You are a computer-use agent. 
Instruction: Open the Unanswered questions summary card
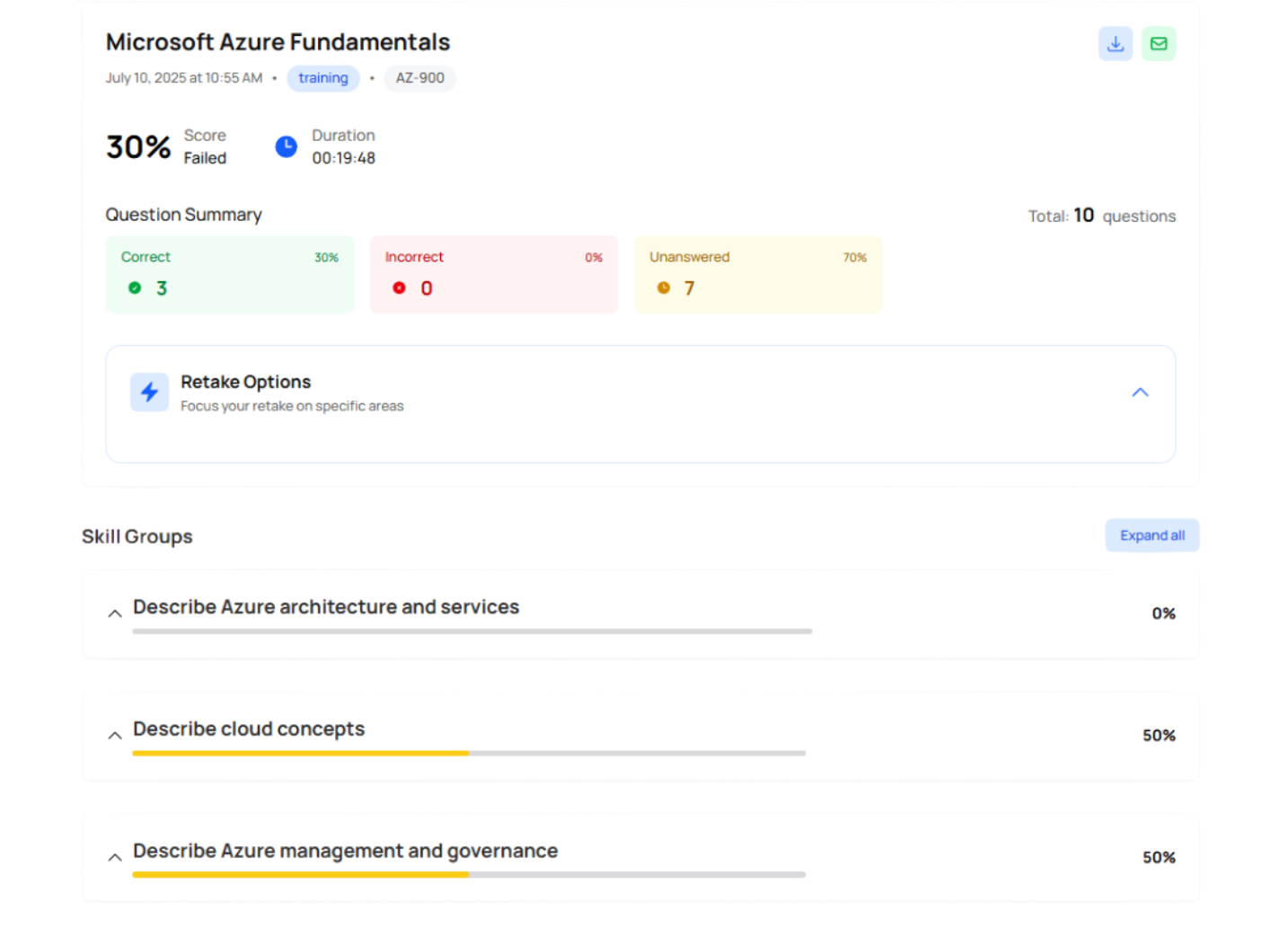(x=757, y=274)
